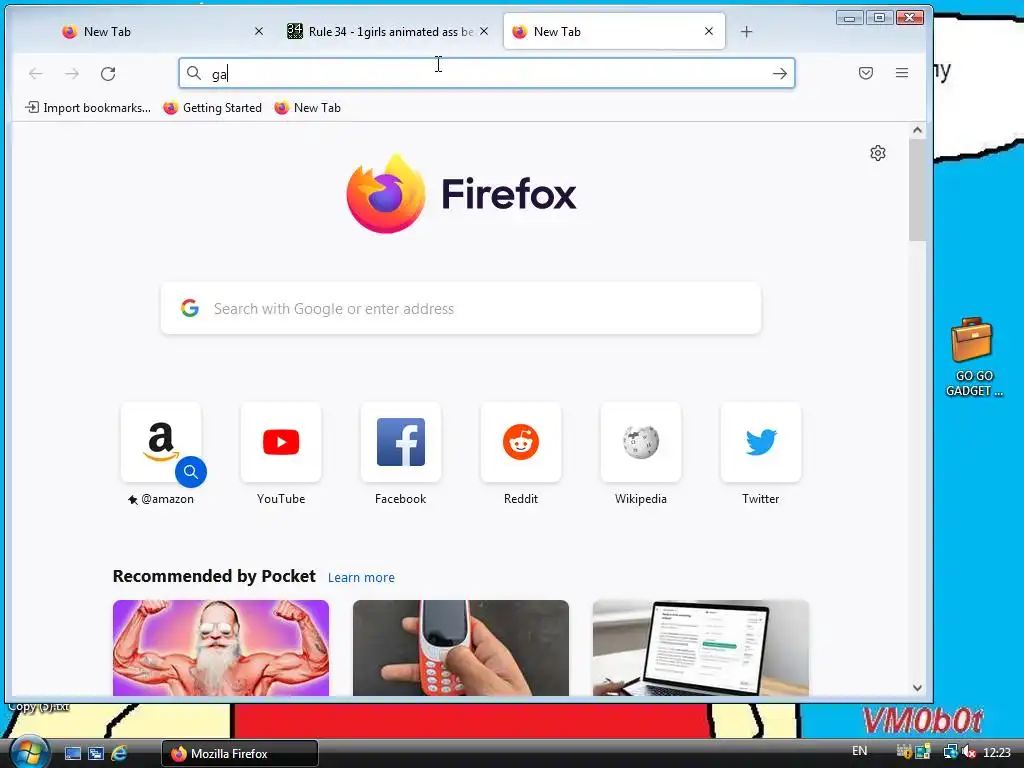The height and width of the screenshot is (768, 1024).
Task: Click the Show Desktop quick launch icon
Action: [x=72, y=753]
